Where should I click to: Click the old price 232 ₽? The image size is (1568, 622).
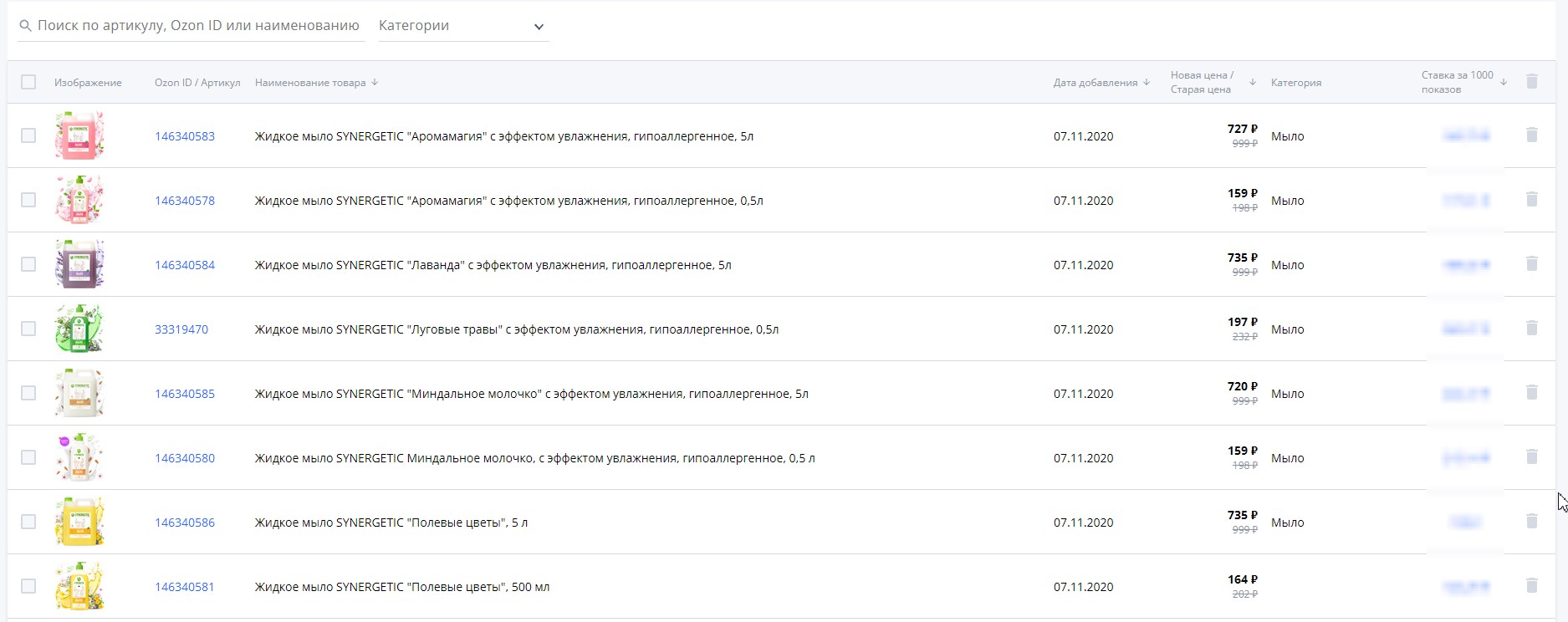tap(1245, 337)
